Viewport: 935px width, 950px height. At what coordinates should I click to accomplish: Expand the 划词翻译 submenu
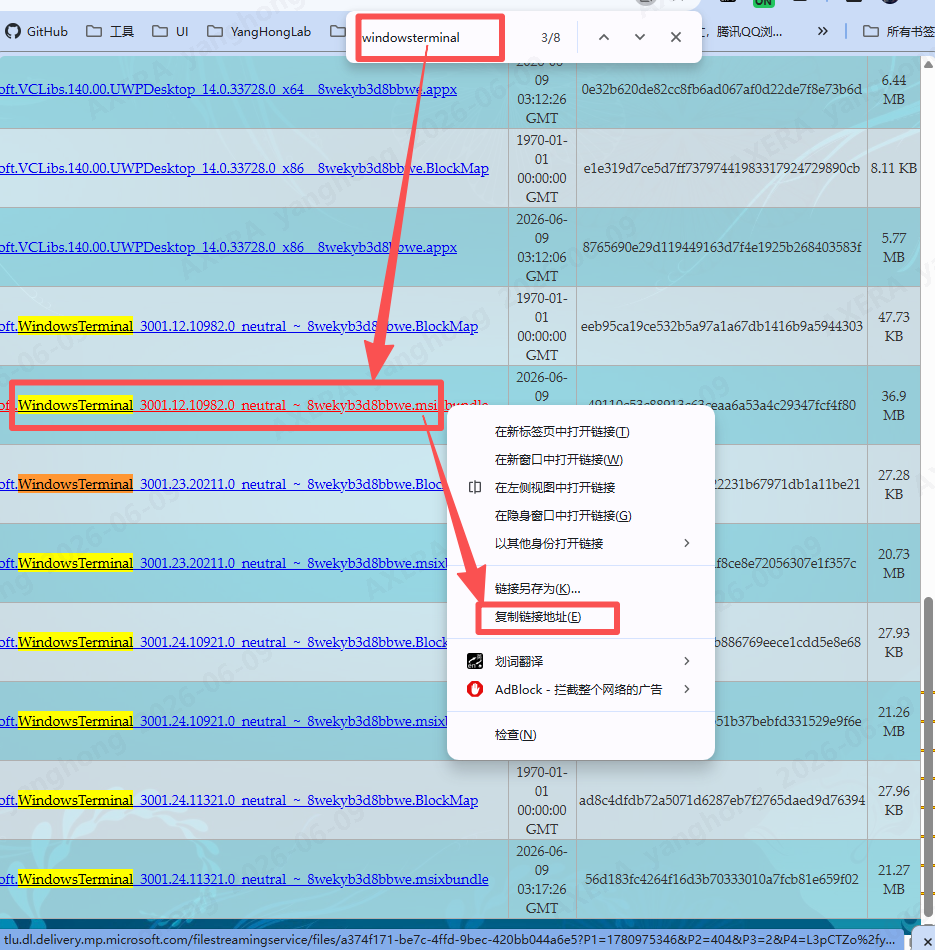[x=581, y=661]
